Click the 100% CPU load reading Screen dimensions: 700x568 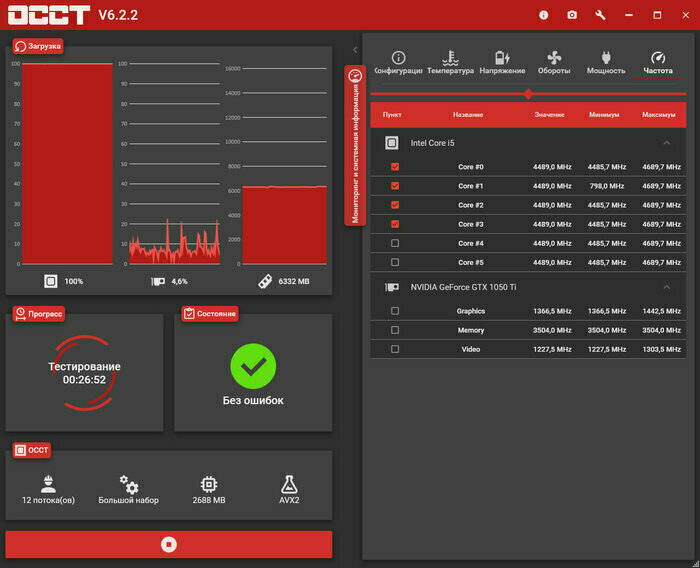click(74, 281)
